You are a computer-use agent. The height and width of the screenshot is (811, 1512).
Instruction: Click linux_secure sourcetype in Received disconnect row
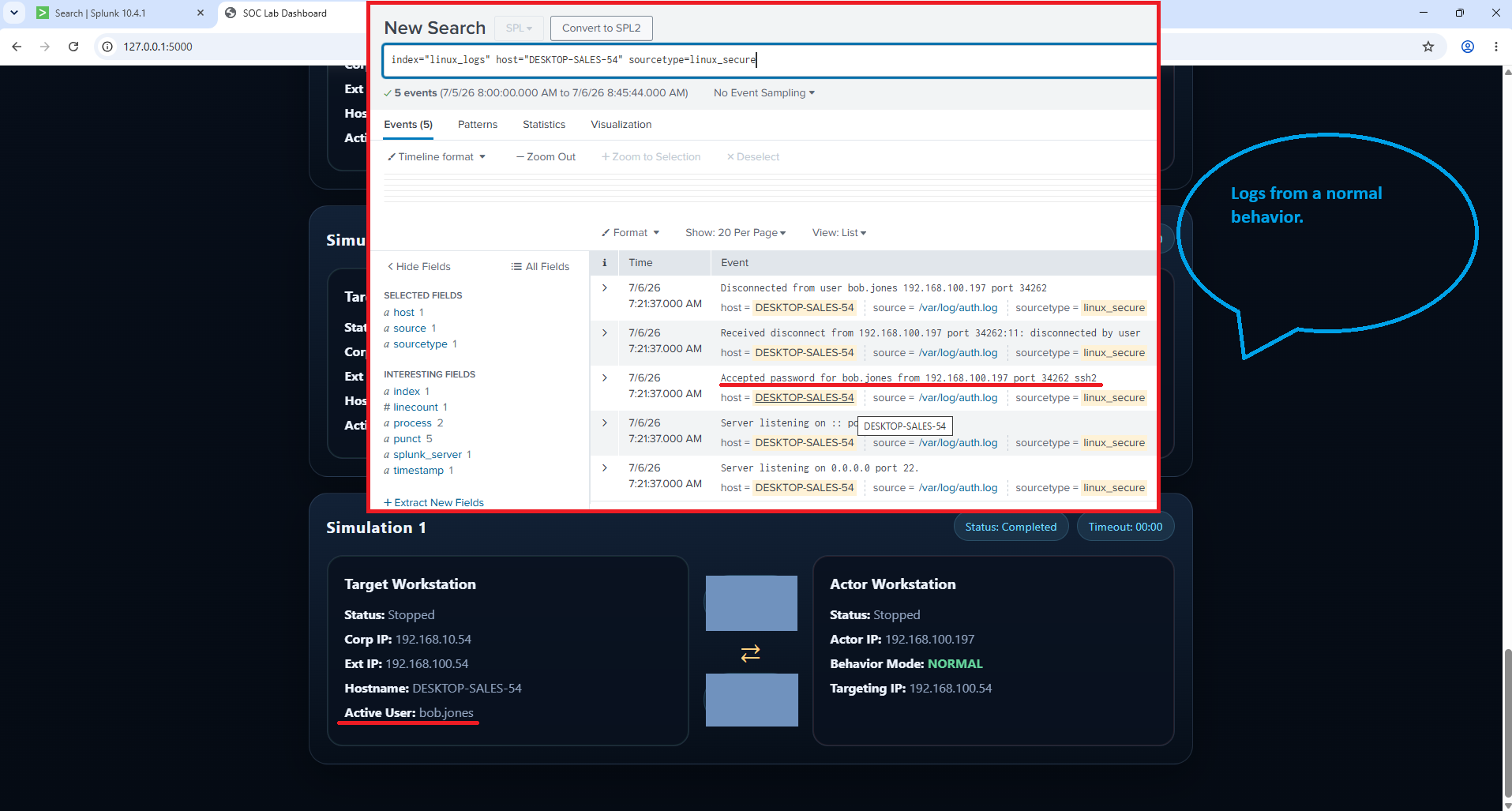click(1114, 353)
